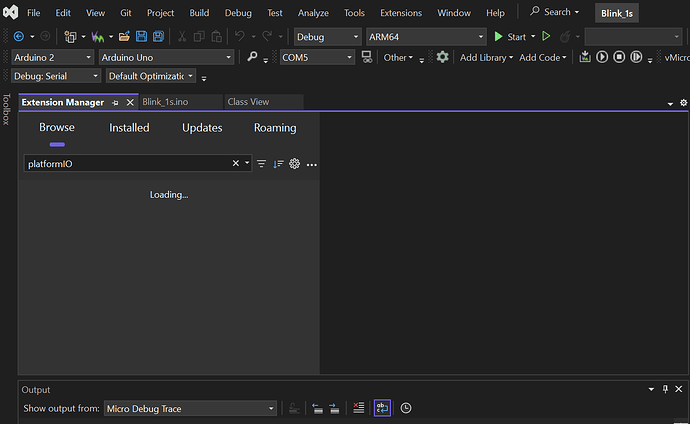Expand the Add Code dropdown
Image resolution: width=690 pixels, height=424 pixels.
point(543,58)
